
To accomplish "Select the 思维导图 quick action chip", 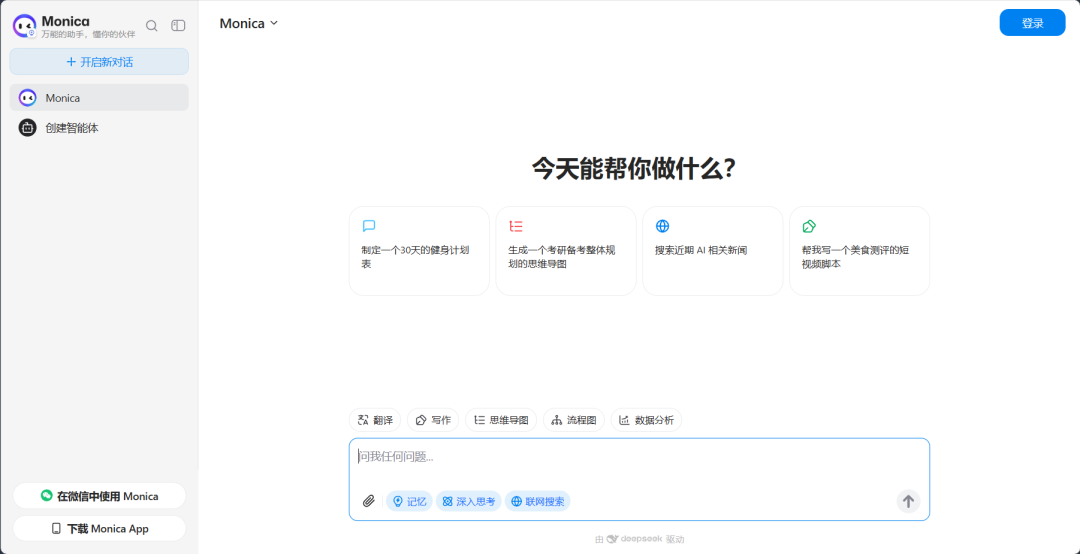I will pyautogui.click(x=501, y=420).
